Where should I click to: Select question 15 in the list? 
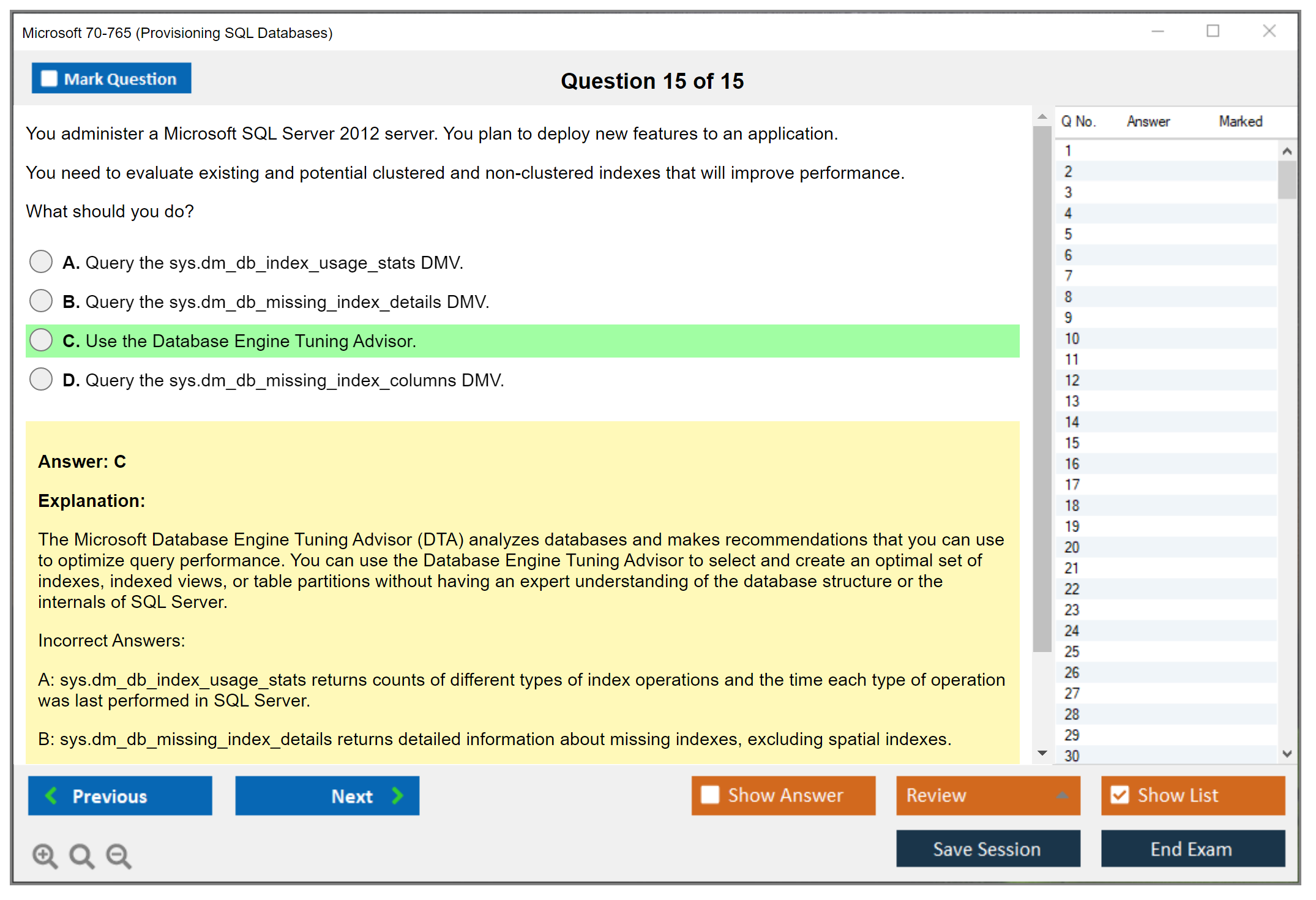(x=1072, y=443)
